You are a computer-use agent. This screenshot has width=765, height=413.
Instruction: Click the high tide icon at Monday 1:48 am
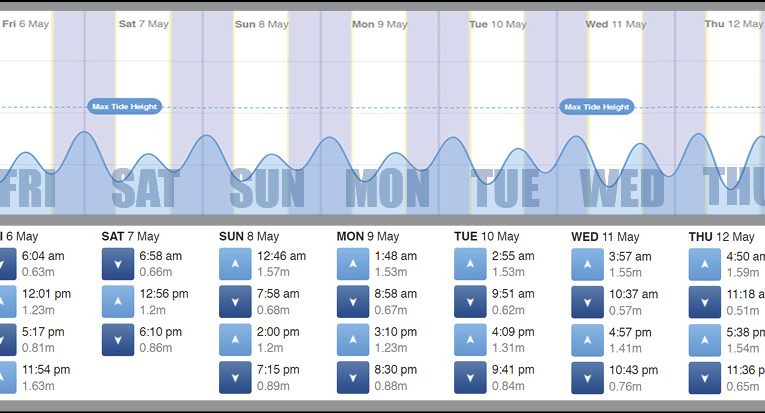point(352,264)
